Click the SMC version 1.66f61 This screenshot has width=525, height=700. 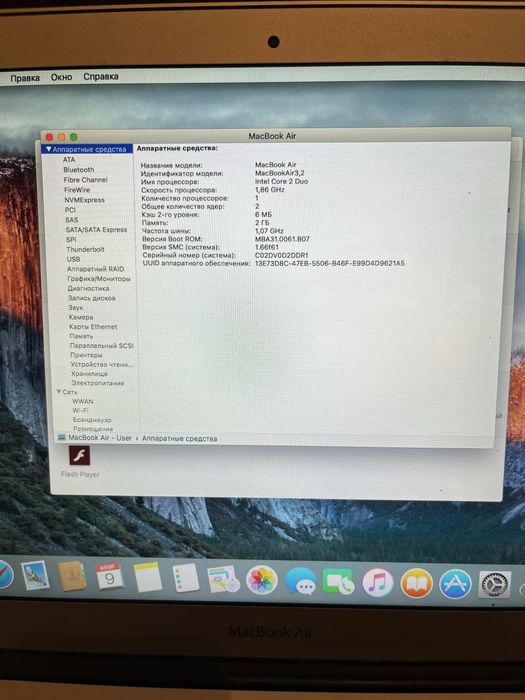coord(267,247)
